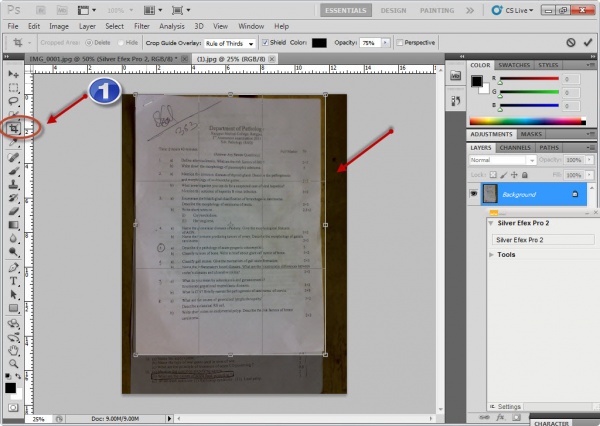Select the Move tool

14,75
